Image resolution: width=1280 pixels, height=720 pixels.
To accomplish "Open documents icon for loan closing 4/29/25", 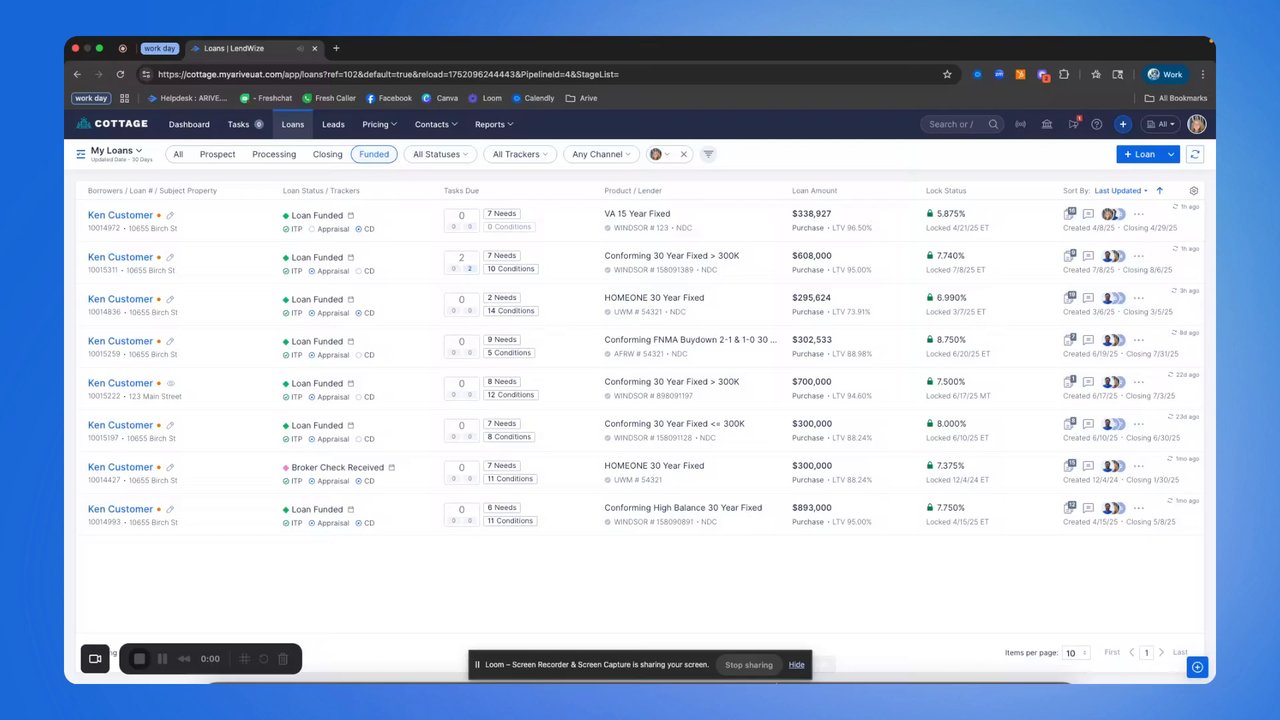I will tap(1070, 214).
